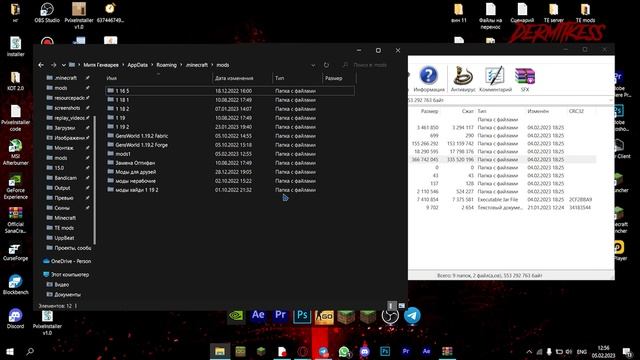This screenshot has height=360, width=640.
Task: Switch to WinRAR on the Windows taskbar
Action: [x=447, y=351]
